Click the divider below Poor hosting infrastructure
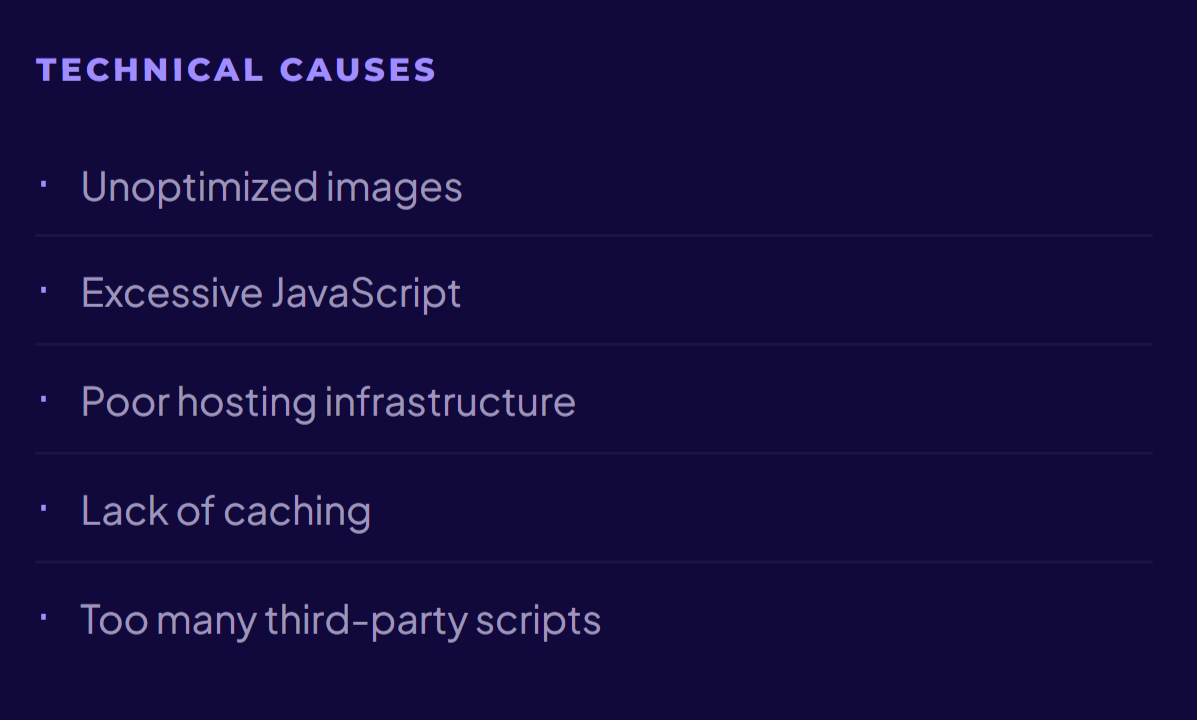1197x720 pixels. [x=594, y=453]
